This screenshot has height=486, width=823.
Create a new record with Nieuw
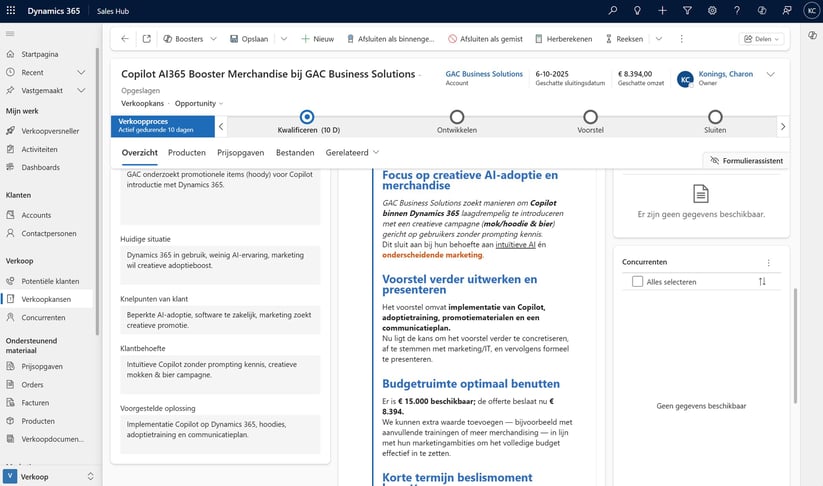coord(318,39)
